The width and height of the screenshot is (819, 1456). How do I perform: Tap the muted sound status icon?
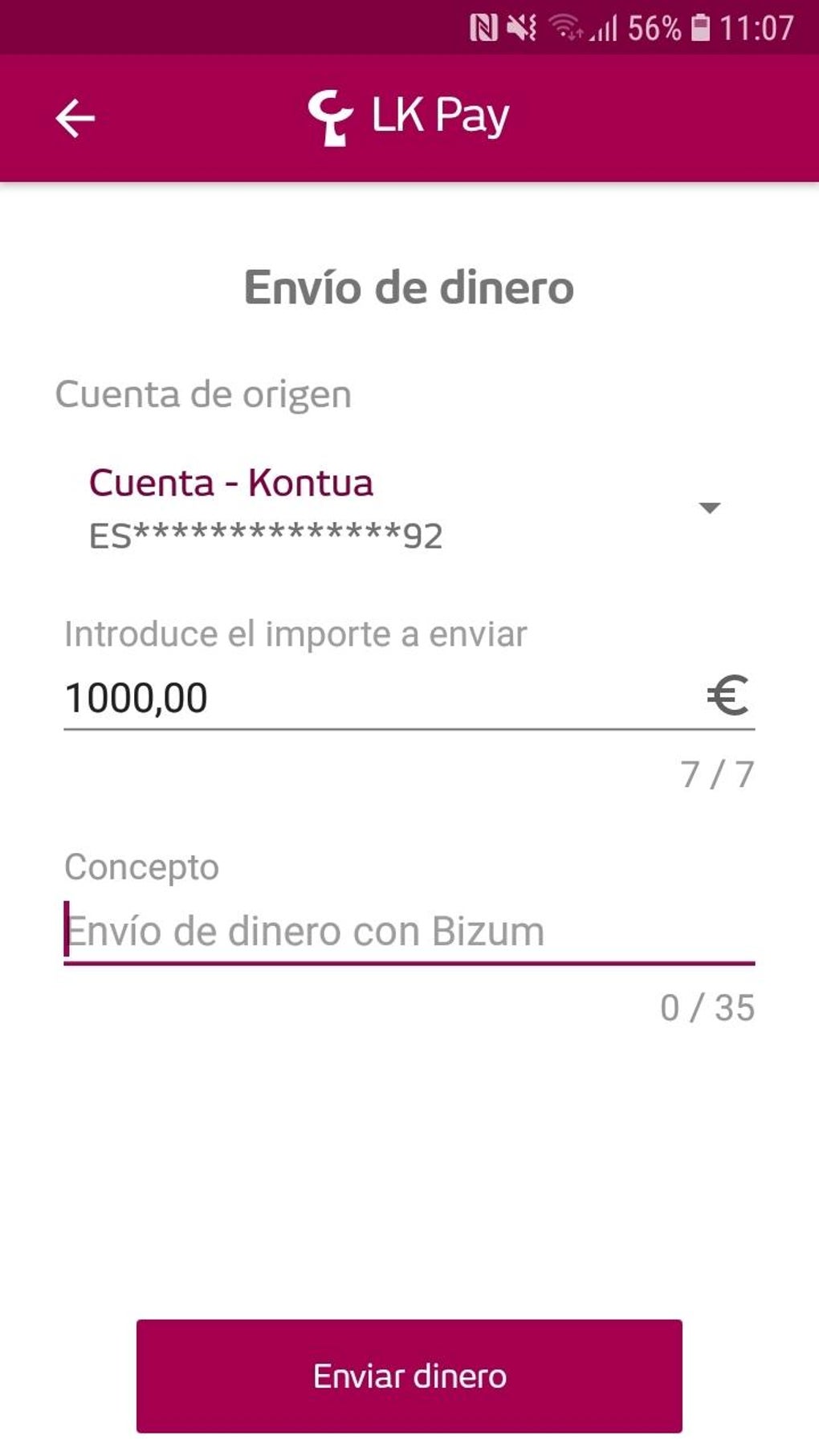(522, 29)
